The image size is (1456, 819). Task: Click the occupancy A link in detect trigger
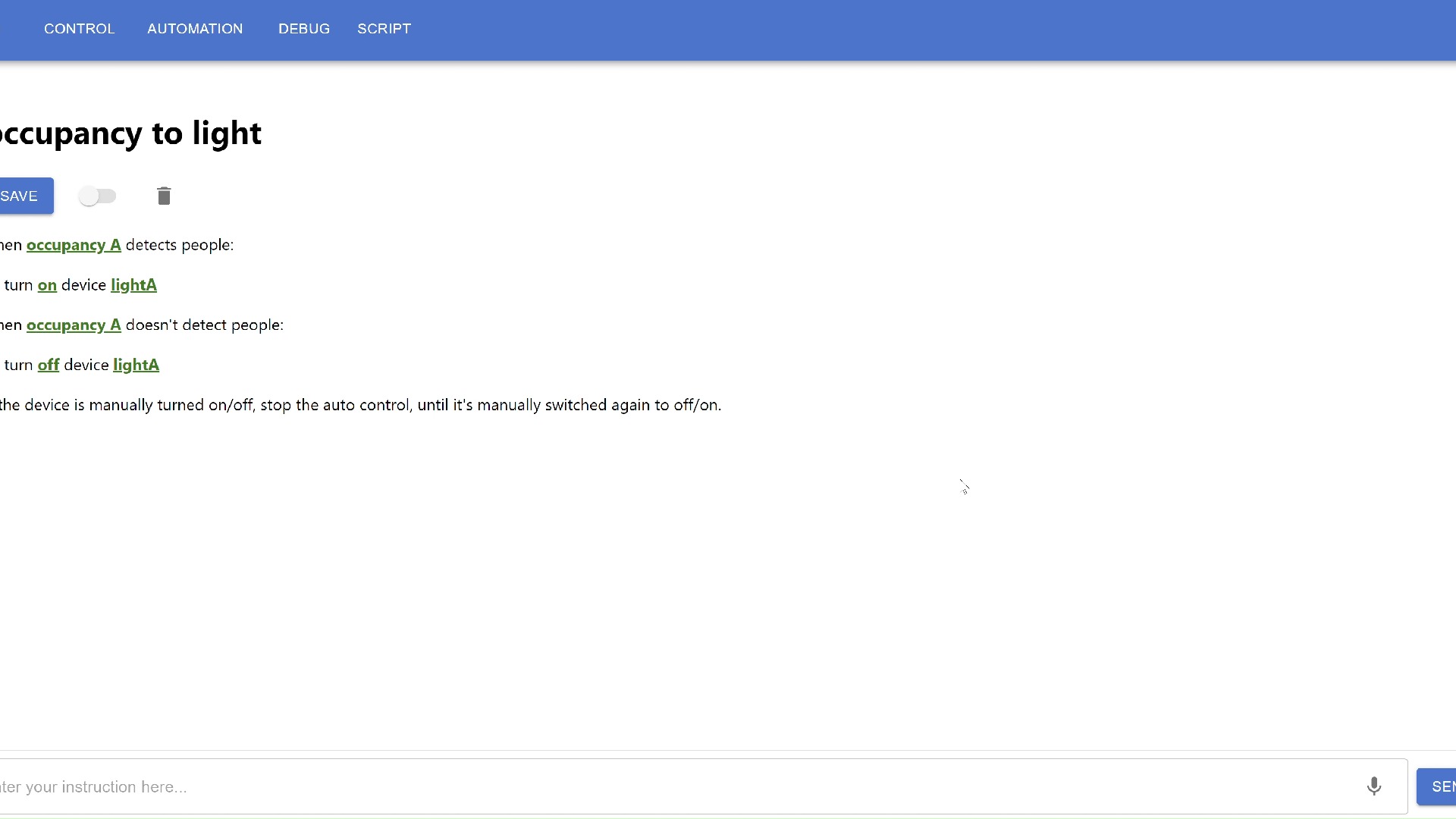tap(73, 245)
